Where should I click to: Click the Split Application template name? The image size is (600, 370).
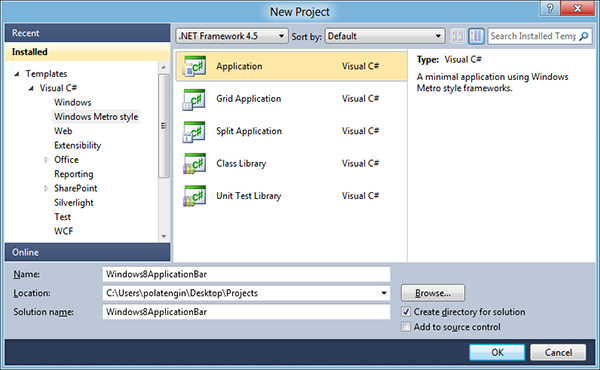click(249, 131)
